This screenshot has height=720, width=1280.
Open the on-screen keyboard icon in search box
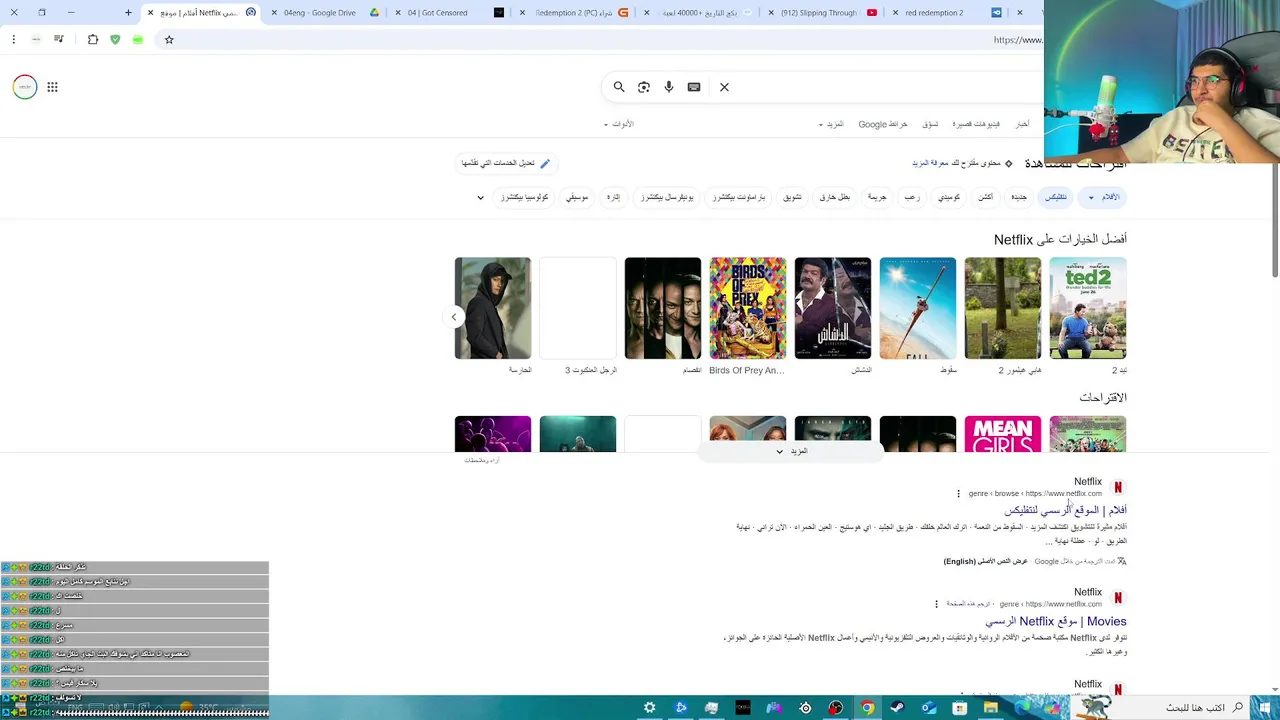coord(694,87)
